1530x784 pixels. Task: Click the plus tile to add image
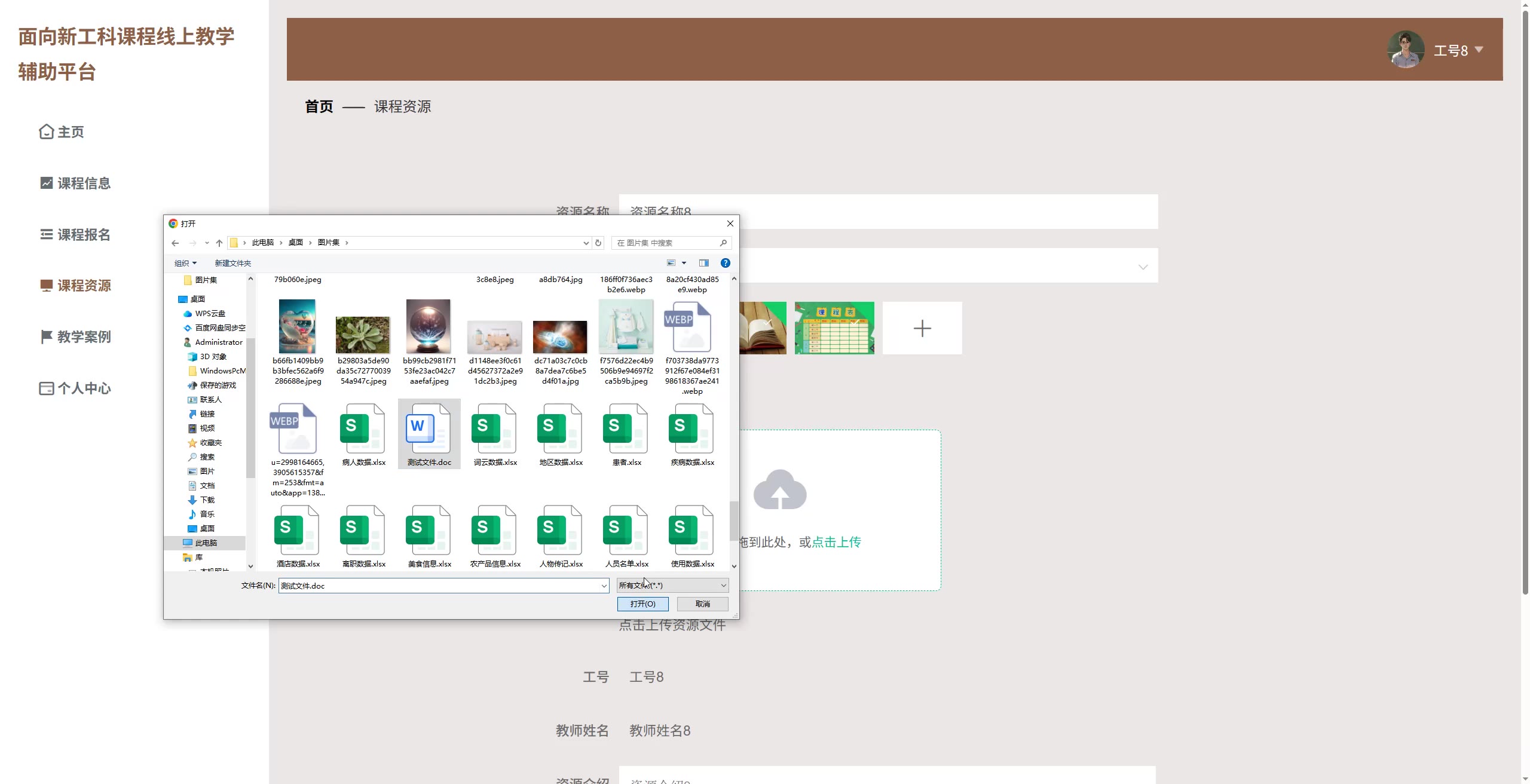pyautogui.click(x=922, y=328)
